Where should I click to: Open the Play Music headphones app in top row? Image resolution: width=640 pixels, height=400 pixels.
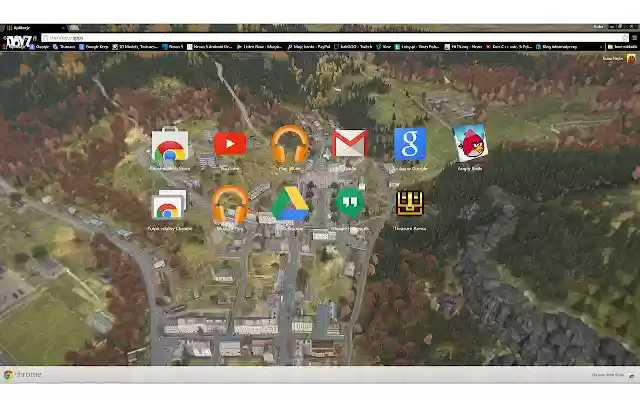pyautogui.click(x=290, y=144)
